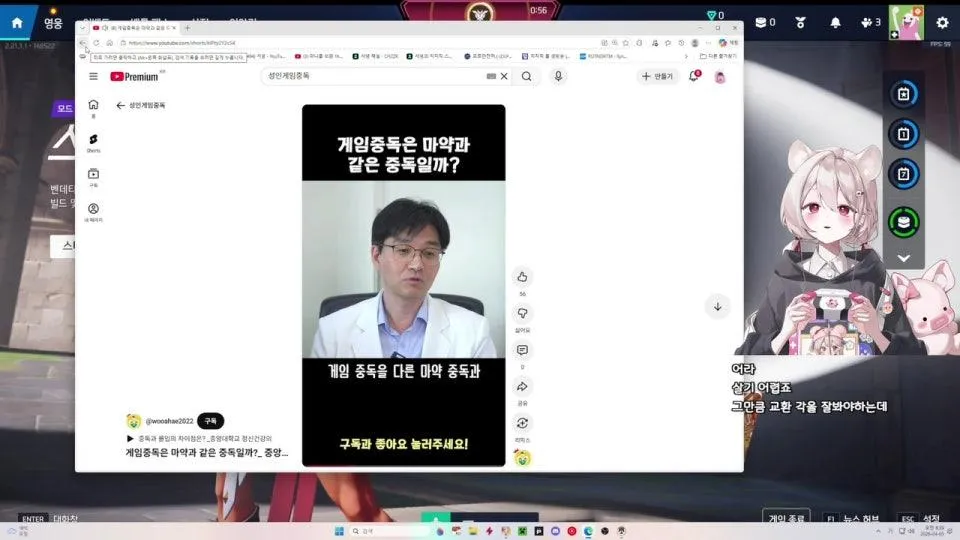Reload the page with the browser refresh button

[x=96, y=43]
